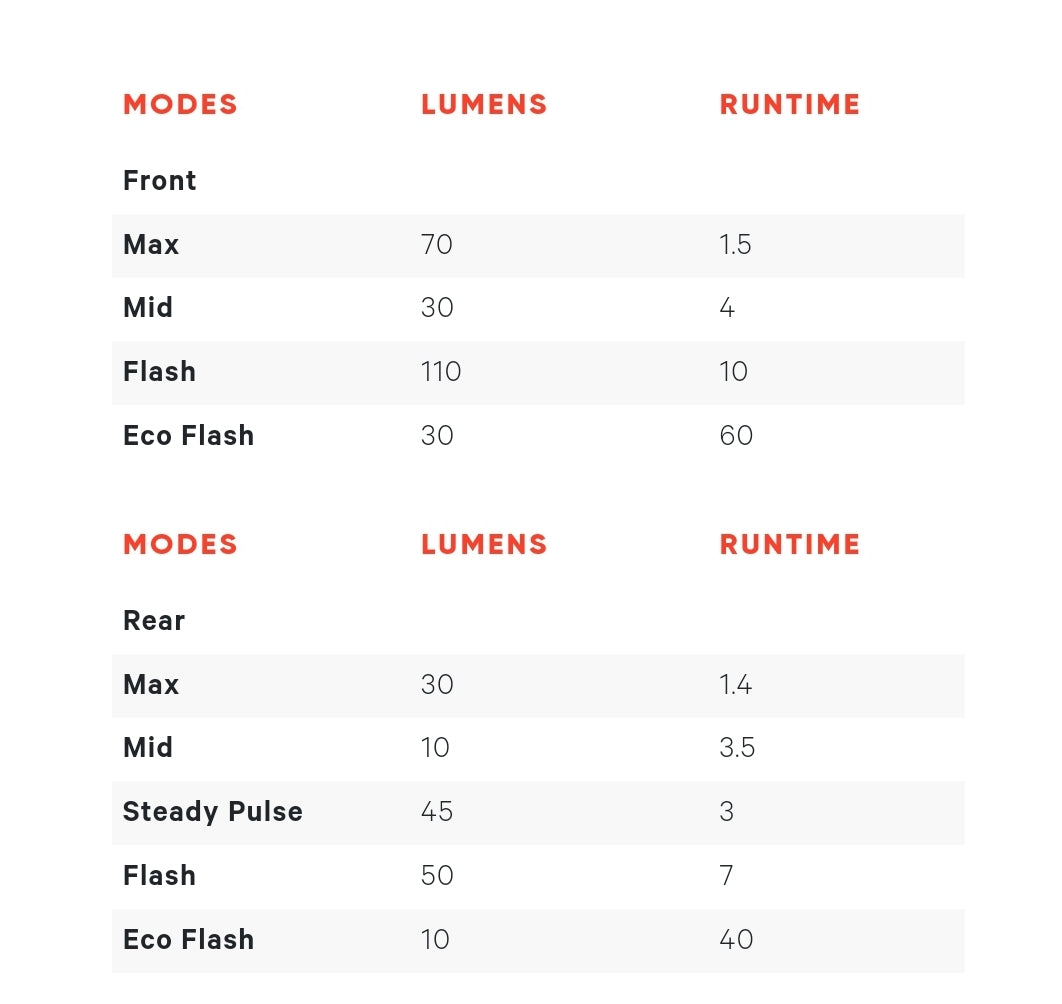
Task: Select the Mid label in Front table
Action: [x=148, y=308]
